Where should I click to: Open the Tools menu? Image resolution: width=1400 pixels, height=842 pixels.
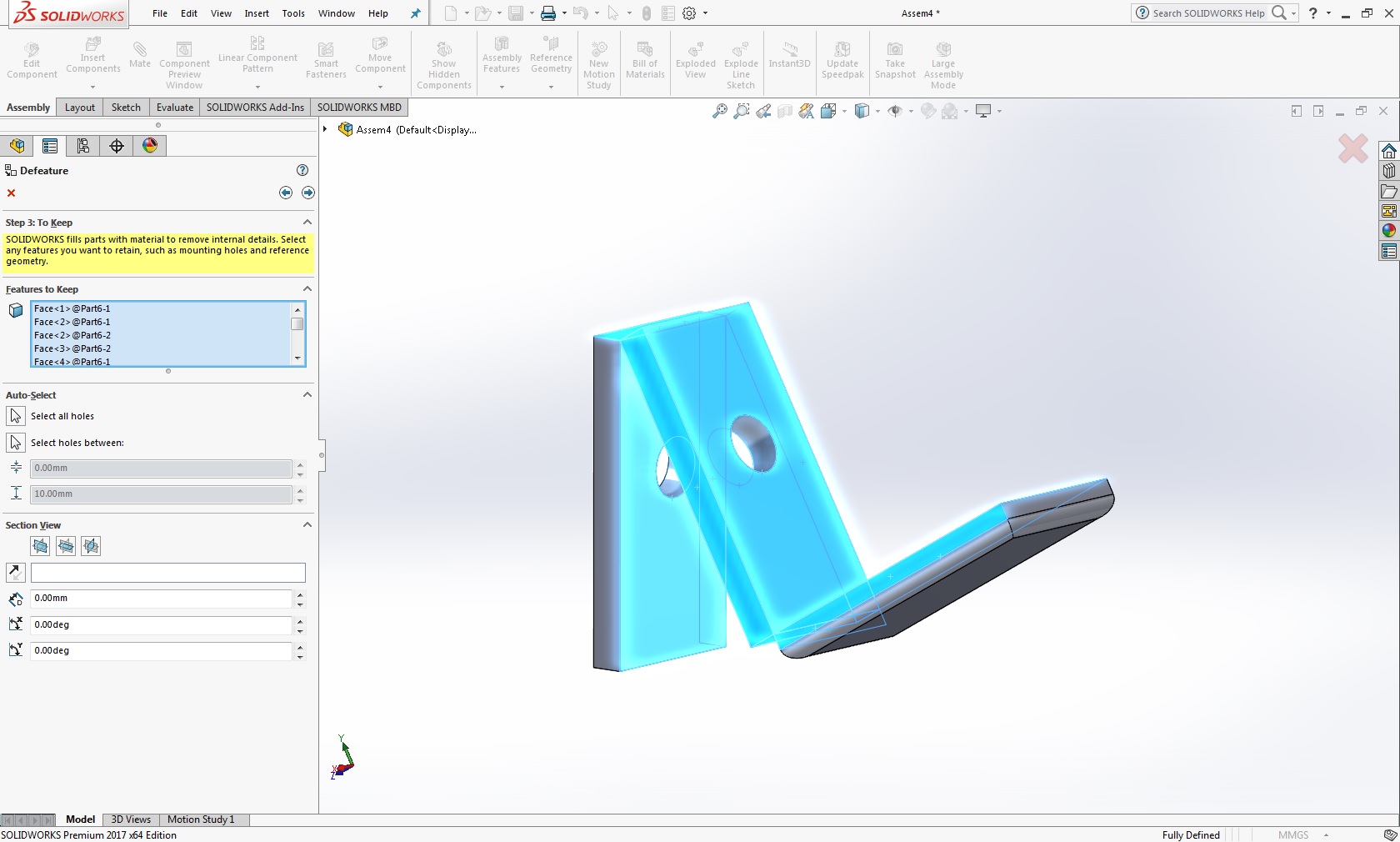click(x=293, y=13)
